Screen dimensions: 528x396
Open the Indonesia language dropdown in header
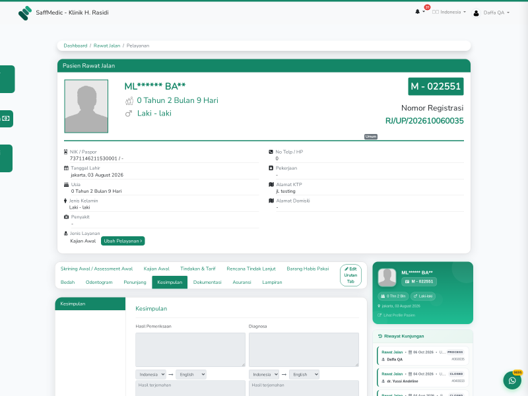tap(449, 12)
